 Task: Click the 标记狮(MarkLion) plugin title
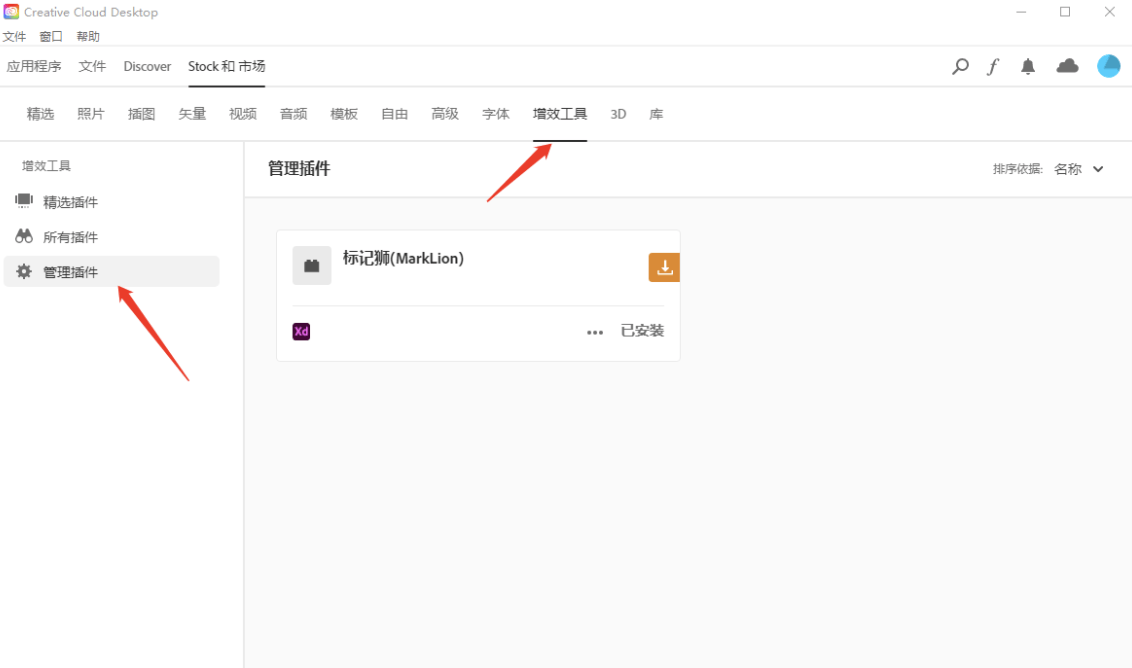403,258
